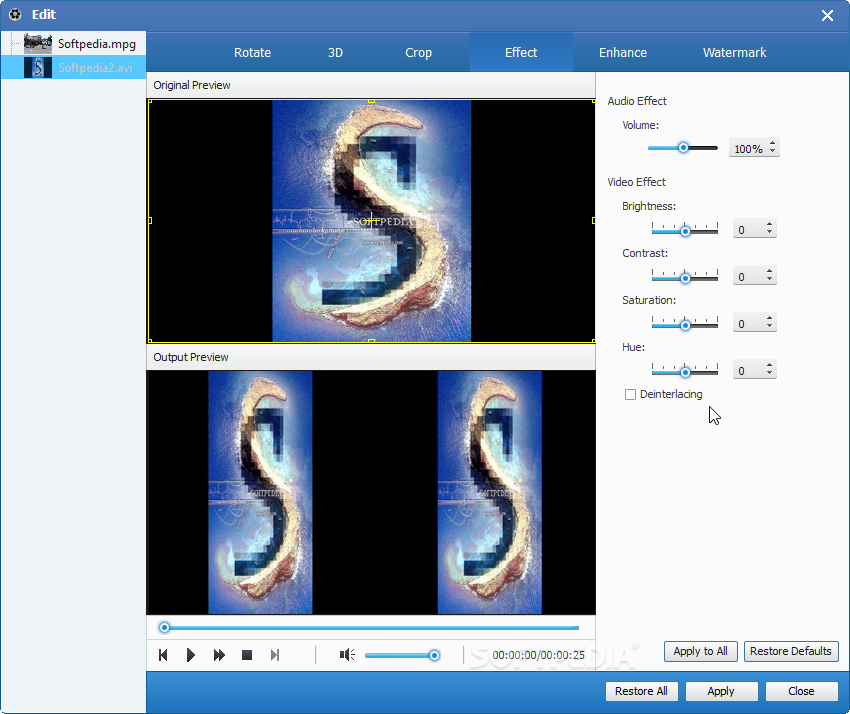The height and width of the screenshot is (714, 850).
Task: Switch to the 3D tab
Action: [x=335, y=53]
